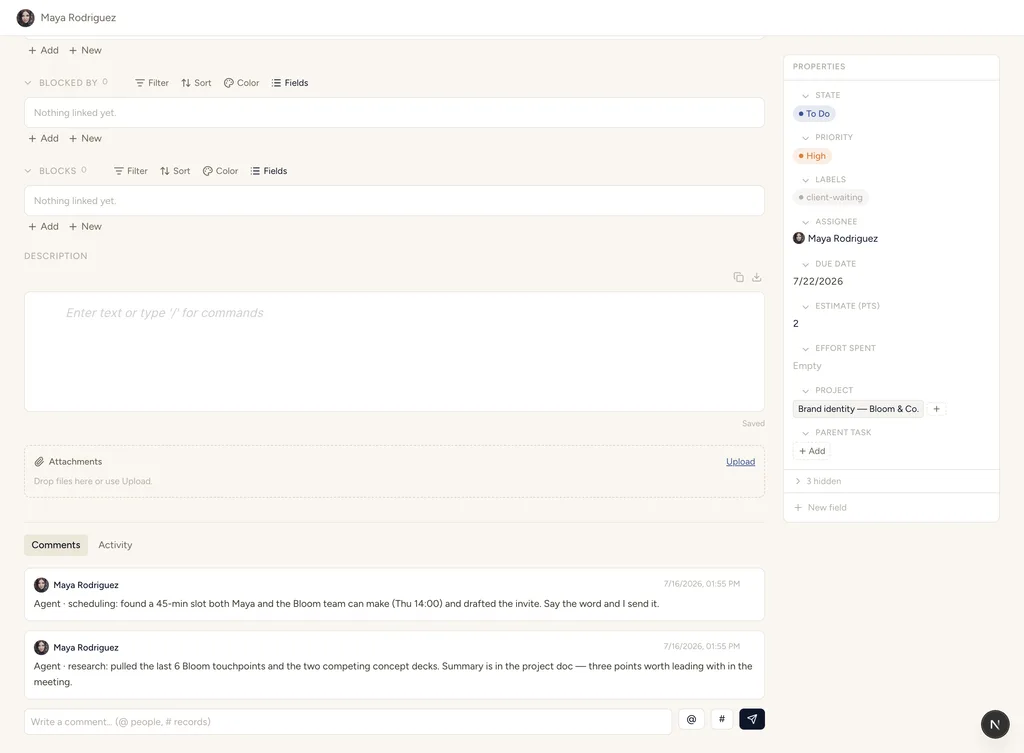Click the @ mention button

[691, 719]
